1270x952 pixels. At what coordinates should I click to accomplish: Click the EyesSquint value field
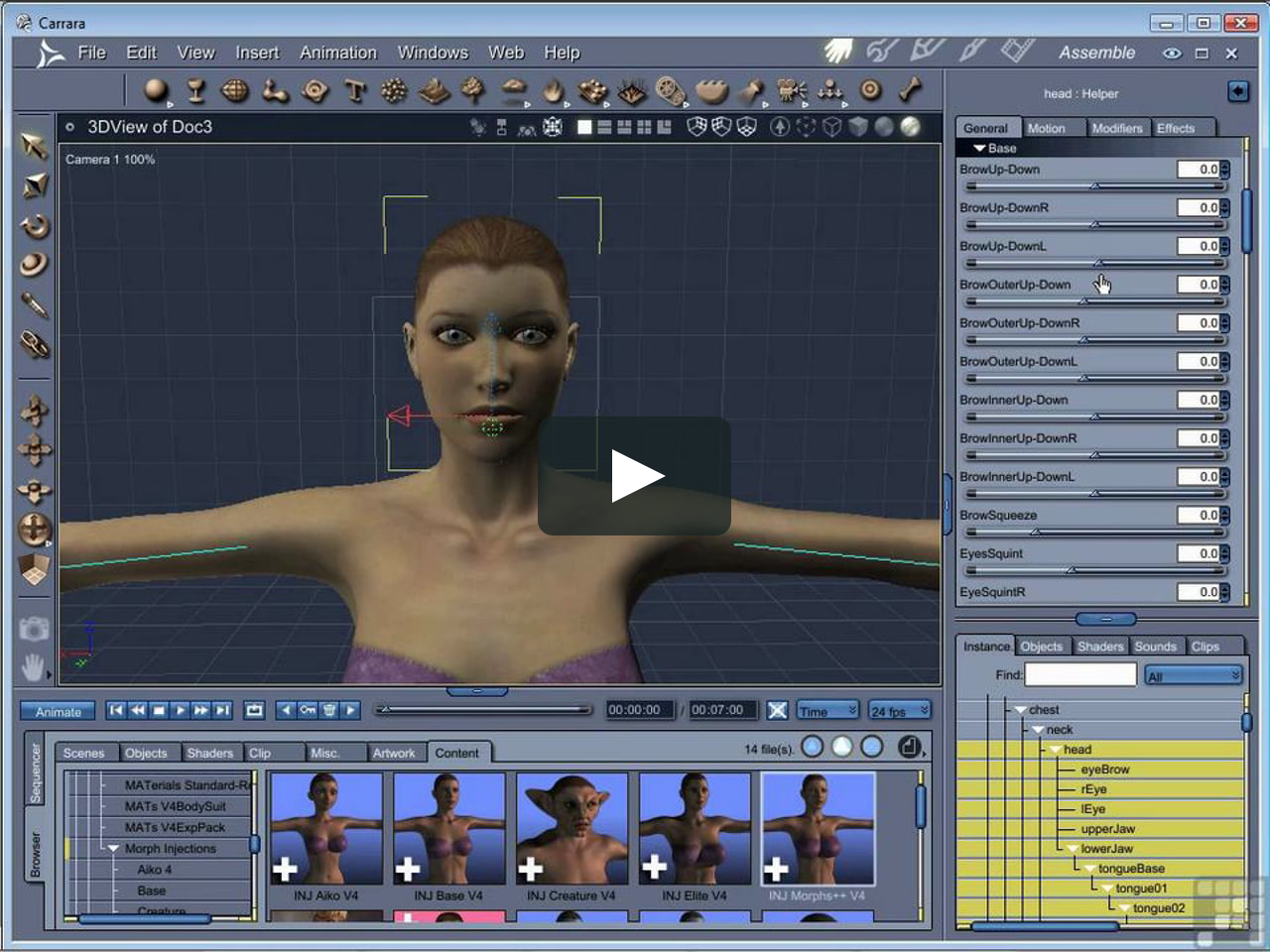coord(1199,553)
